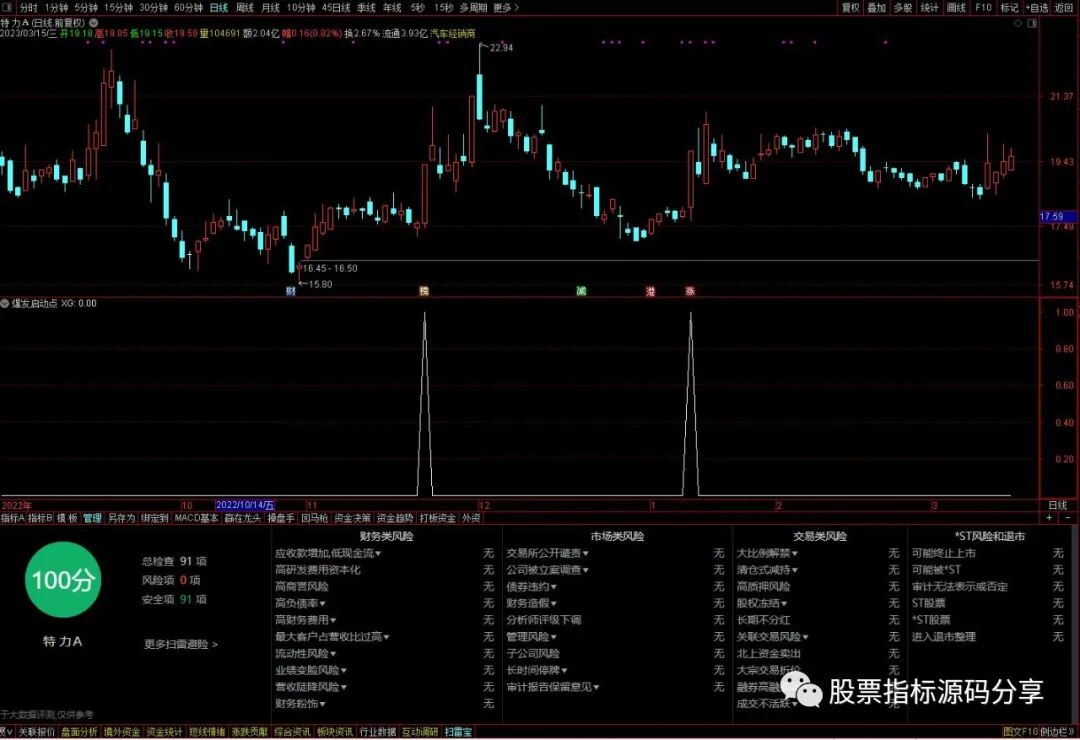The image size is (1080, 740).
Task: Expand 应收款增加,低现金流 risk item
Action: click(328, 553)
